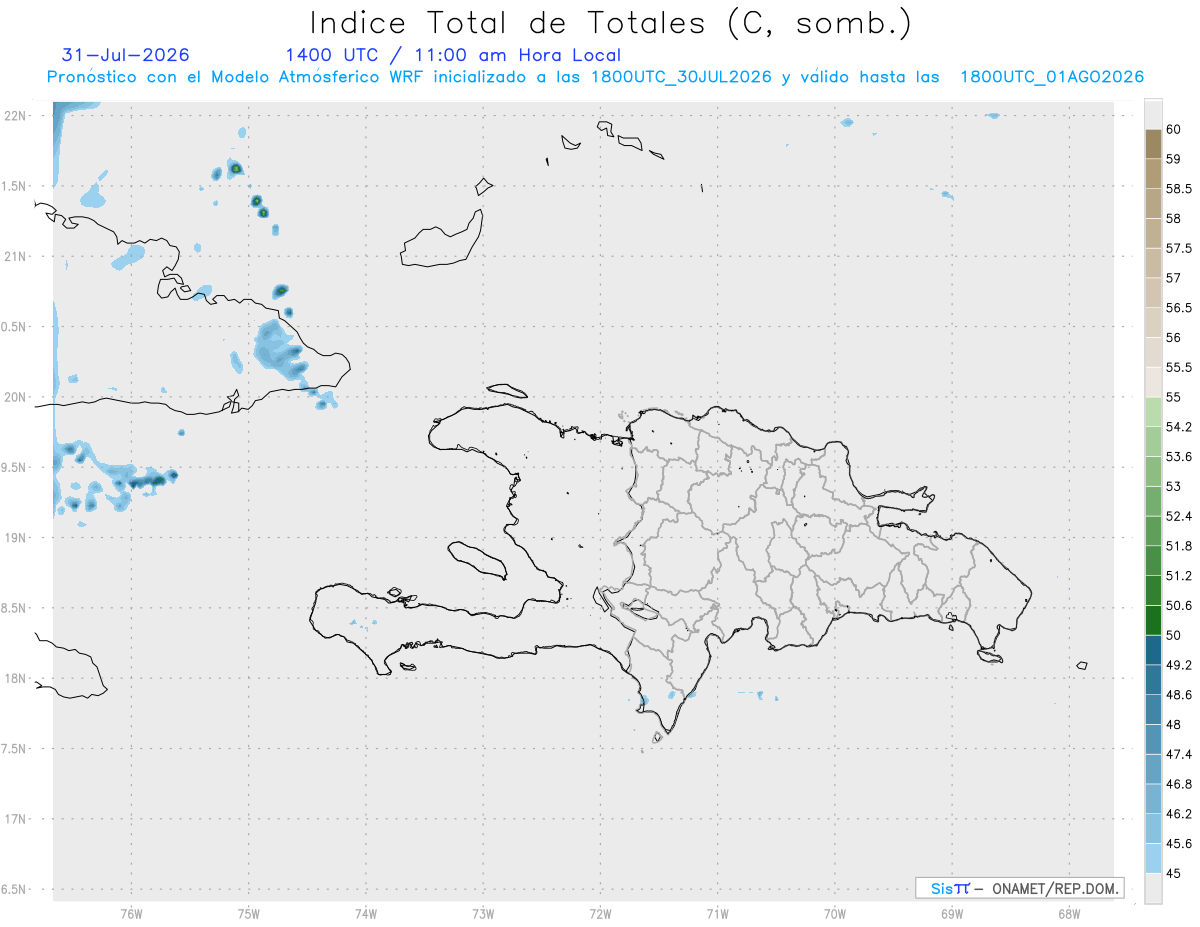Select the '53.6' color scale value
1200x927 pixels.
pyautogui.click(x=1179, y=457)
